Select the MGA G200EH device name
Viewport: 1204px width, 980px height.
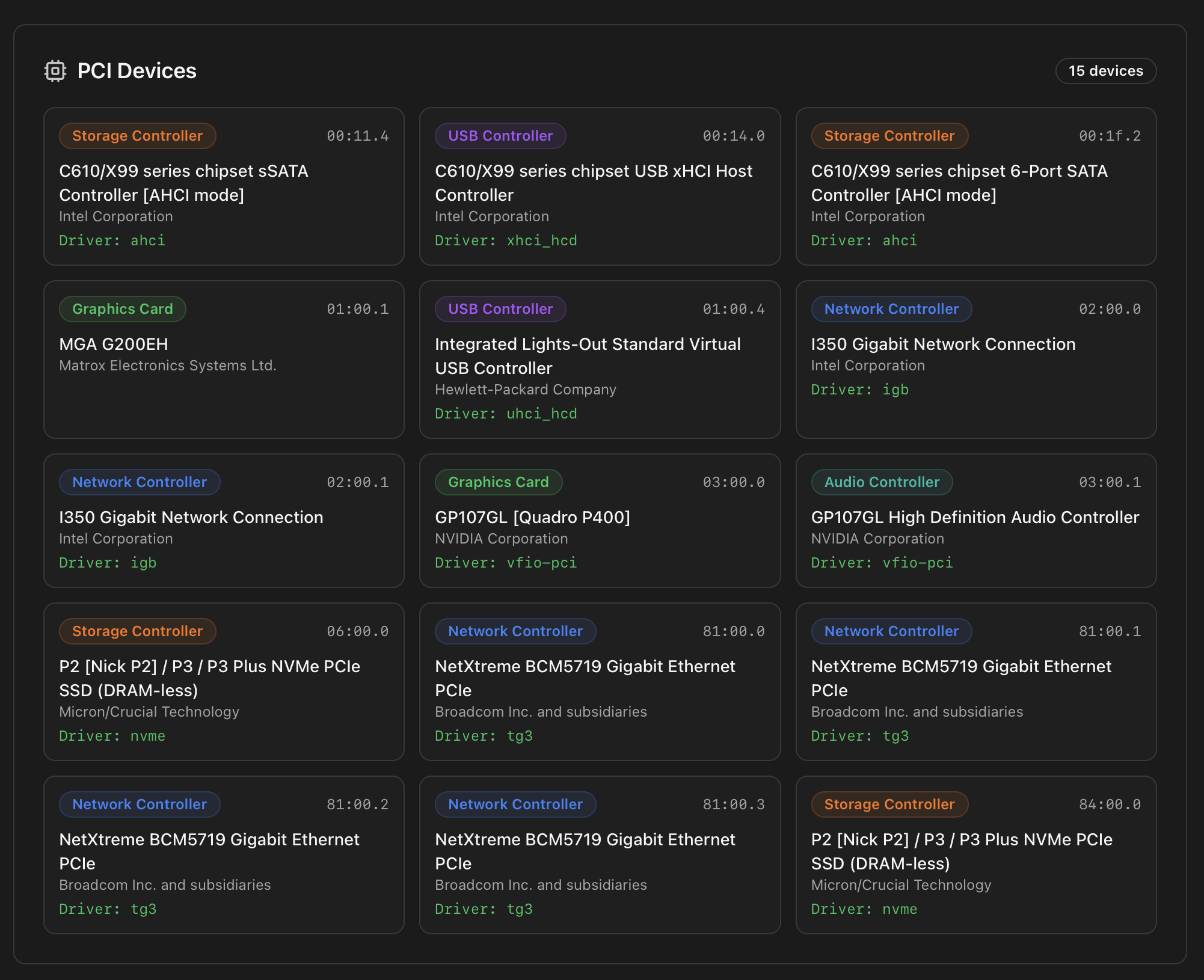pos(114,344)
